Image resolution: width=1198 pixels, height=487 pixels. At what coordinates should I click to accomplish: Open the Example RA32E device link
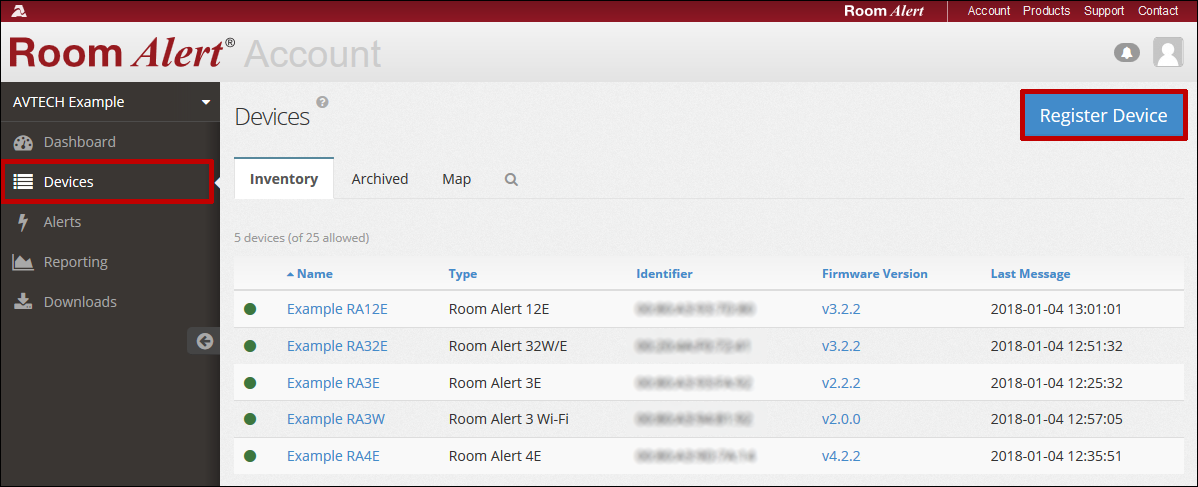[x=337, y=346]
